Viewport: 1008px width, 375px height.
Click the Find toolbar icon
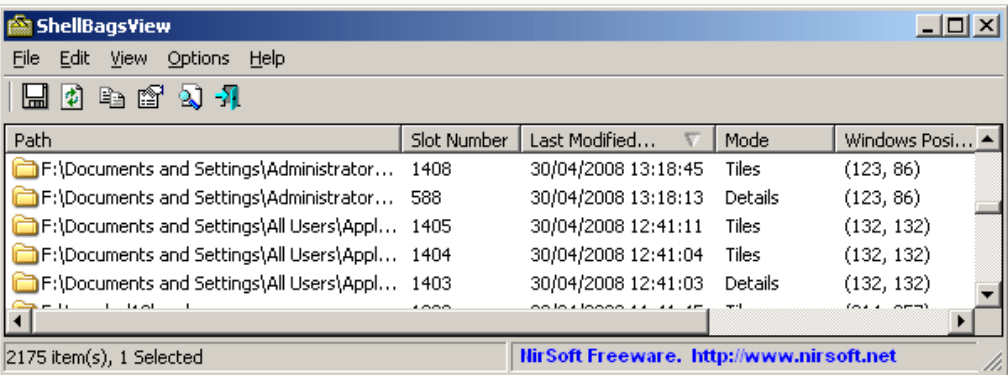click(190, 97)
